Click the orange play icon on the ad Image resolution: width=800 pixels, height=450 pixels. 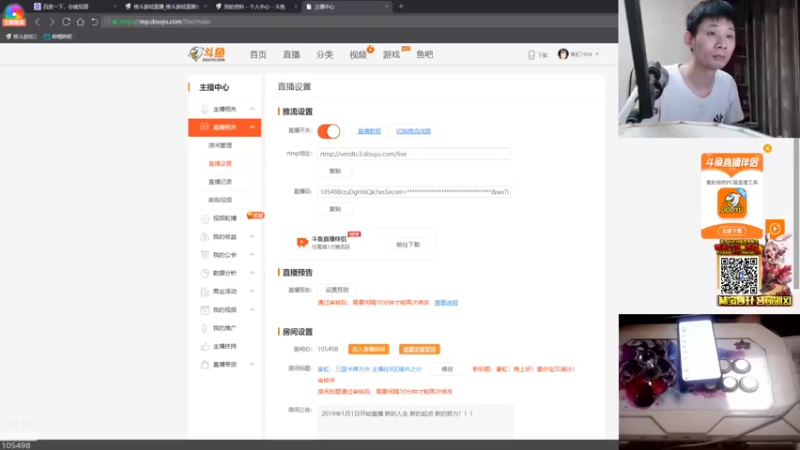click(x=774, y=228)
